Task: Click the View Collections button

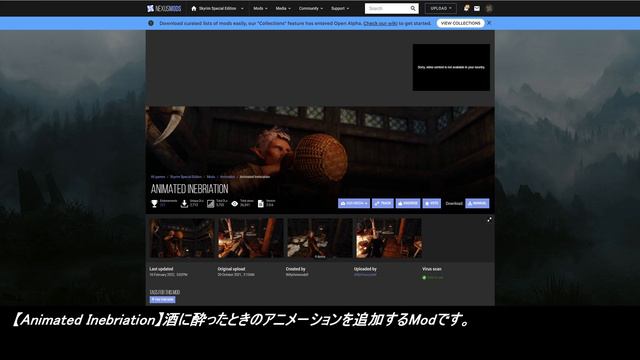Action: click(460, 23)
